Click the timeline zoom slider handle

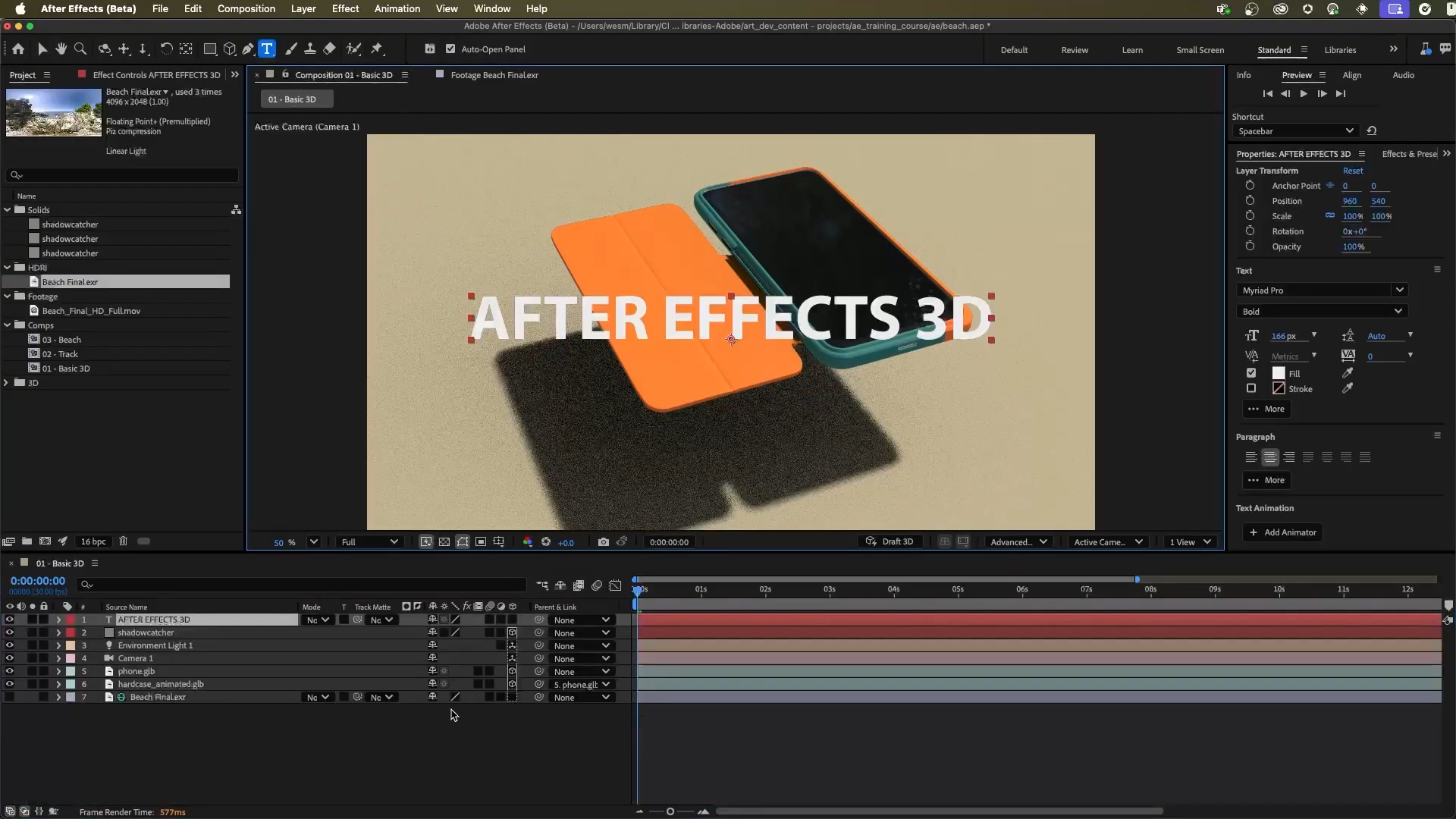pyautogui.click(x=670, y=811)
